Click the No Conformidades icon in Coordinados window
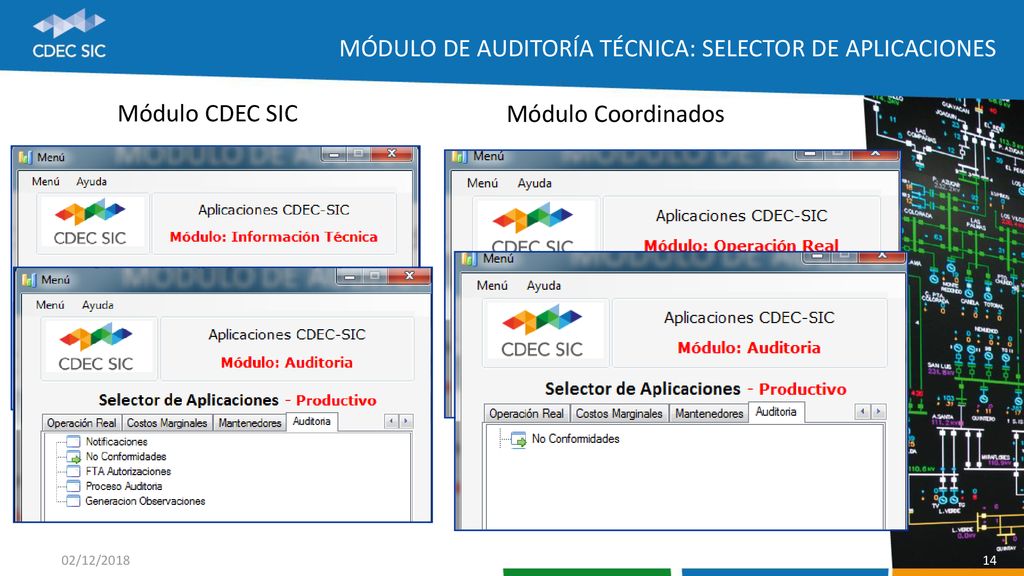Image resolution: width=1024 pixels, height=576 pixels. coord(519,440)
